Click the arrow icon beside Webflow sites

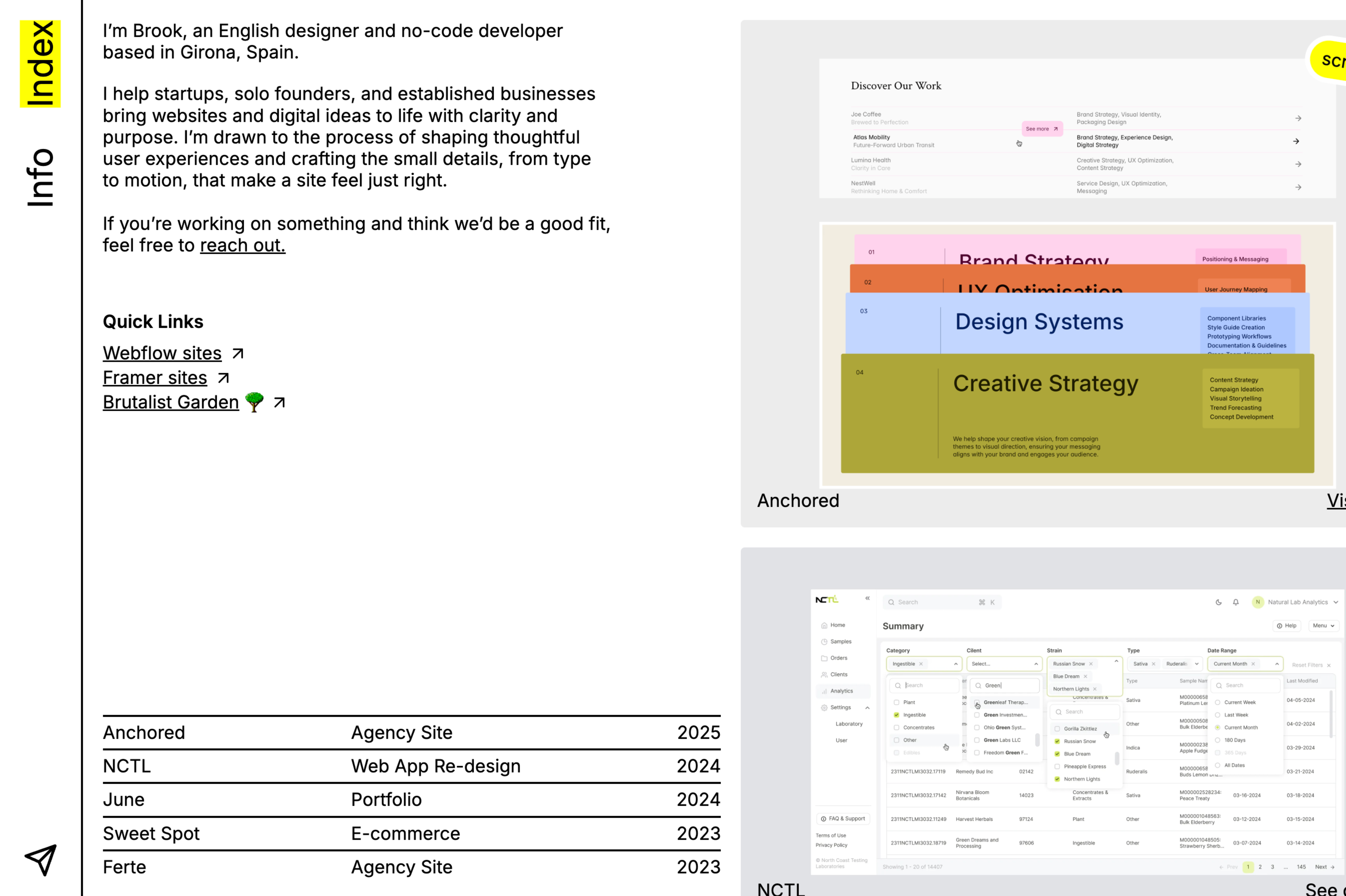(238, 354)
